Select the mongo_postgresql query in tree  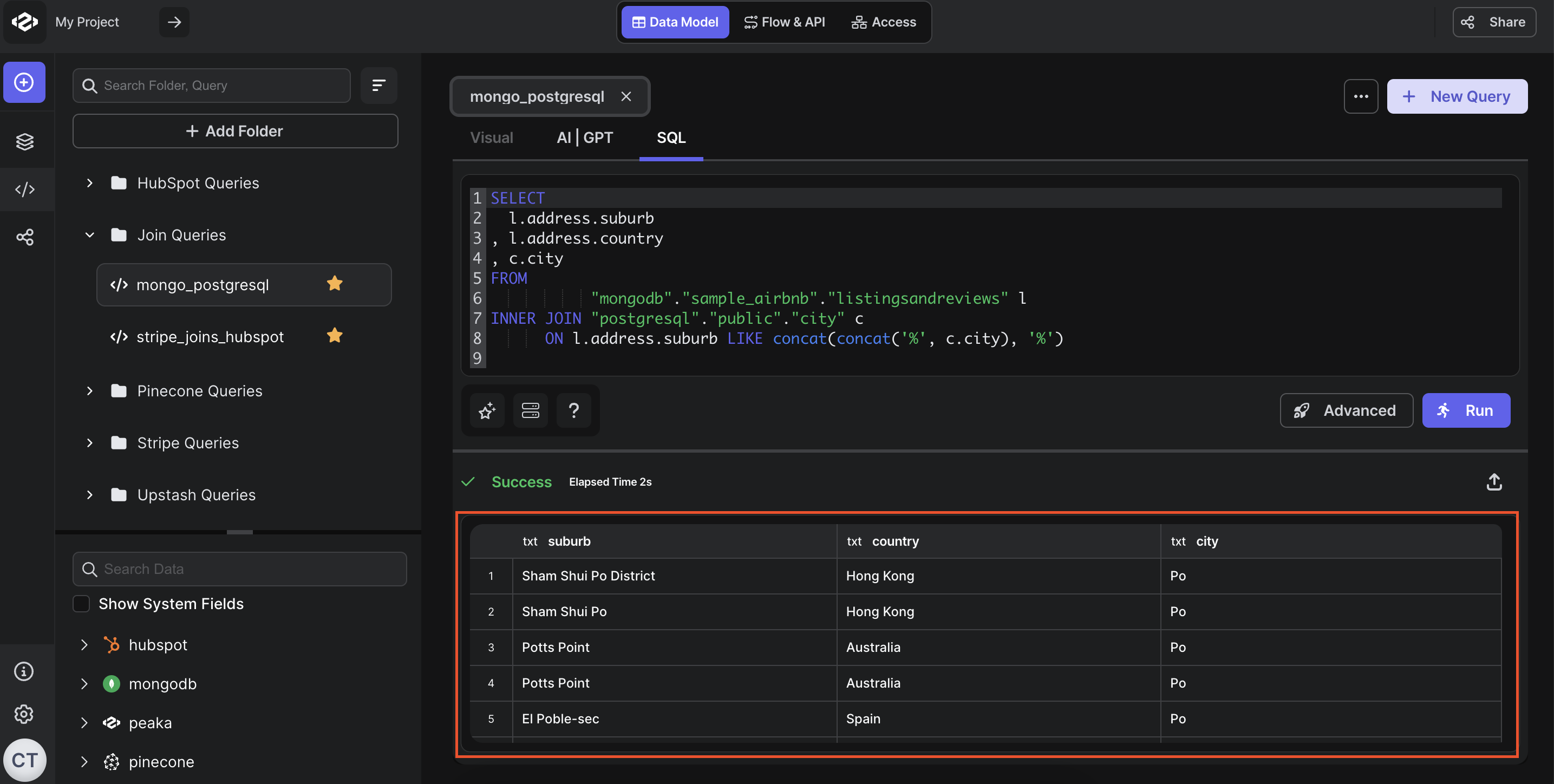pos(244,285)
